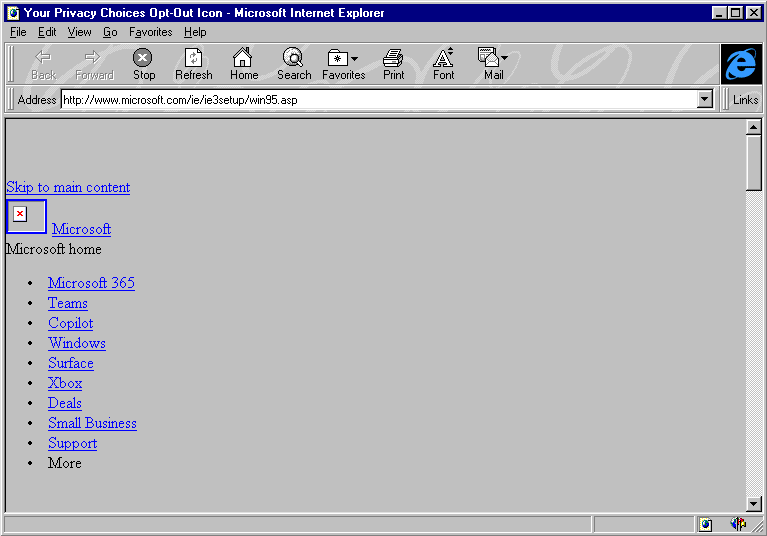The image size is (767, 536).
Task: Open the Windows link
Action: point(77,343)
